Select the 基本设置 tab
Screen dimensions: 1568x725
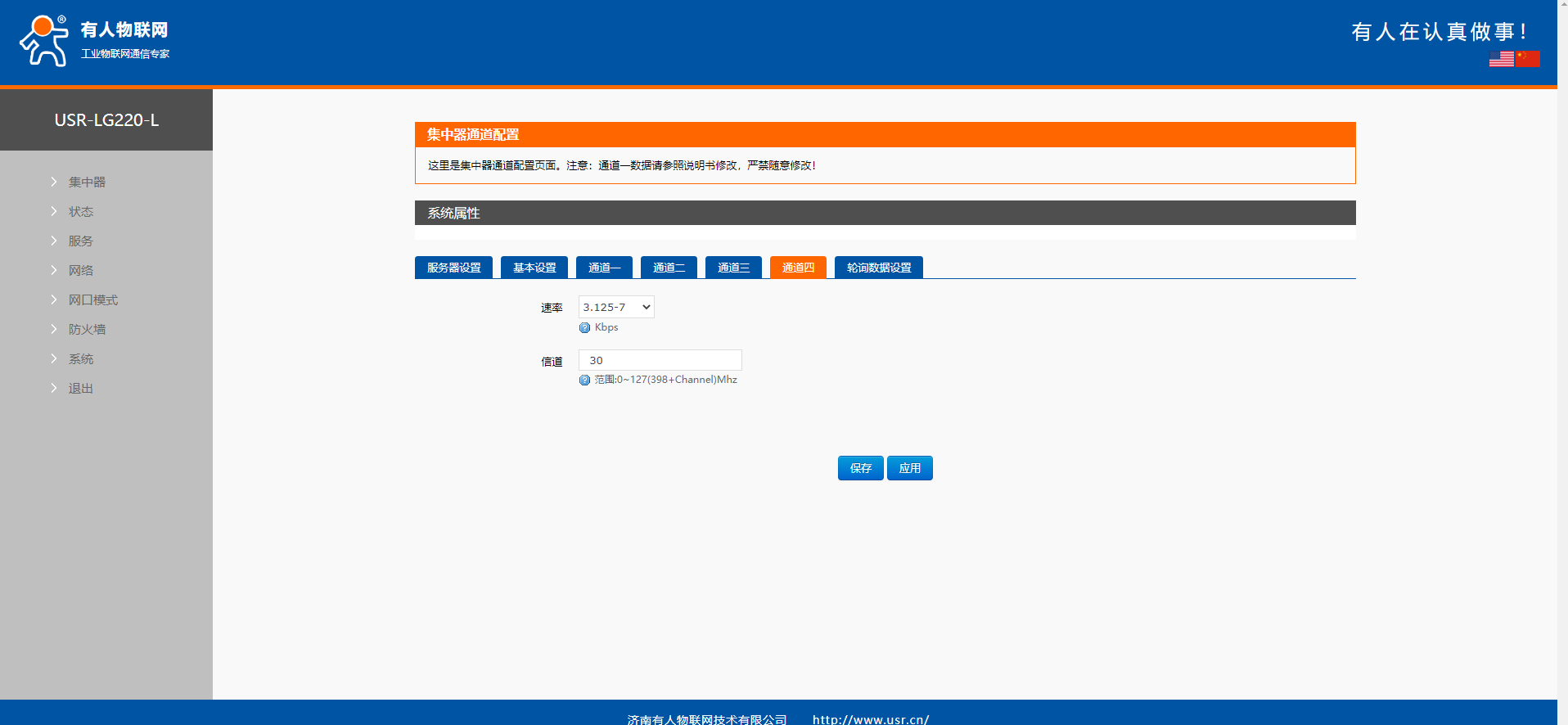click(x=534, y=268)
